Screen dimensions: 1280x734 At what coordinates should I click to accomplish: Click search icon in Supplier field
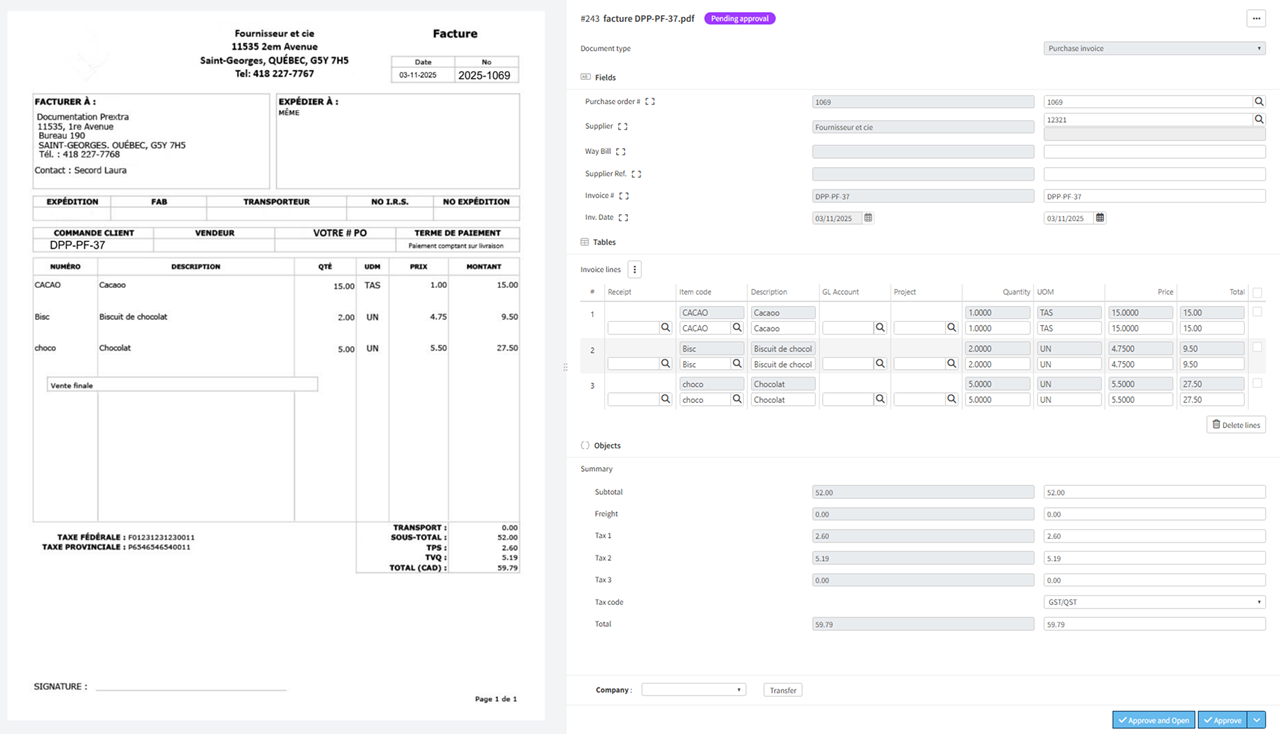[x=1258, y=120]
